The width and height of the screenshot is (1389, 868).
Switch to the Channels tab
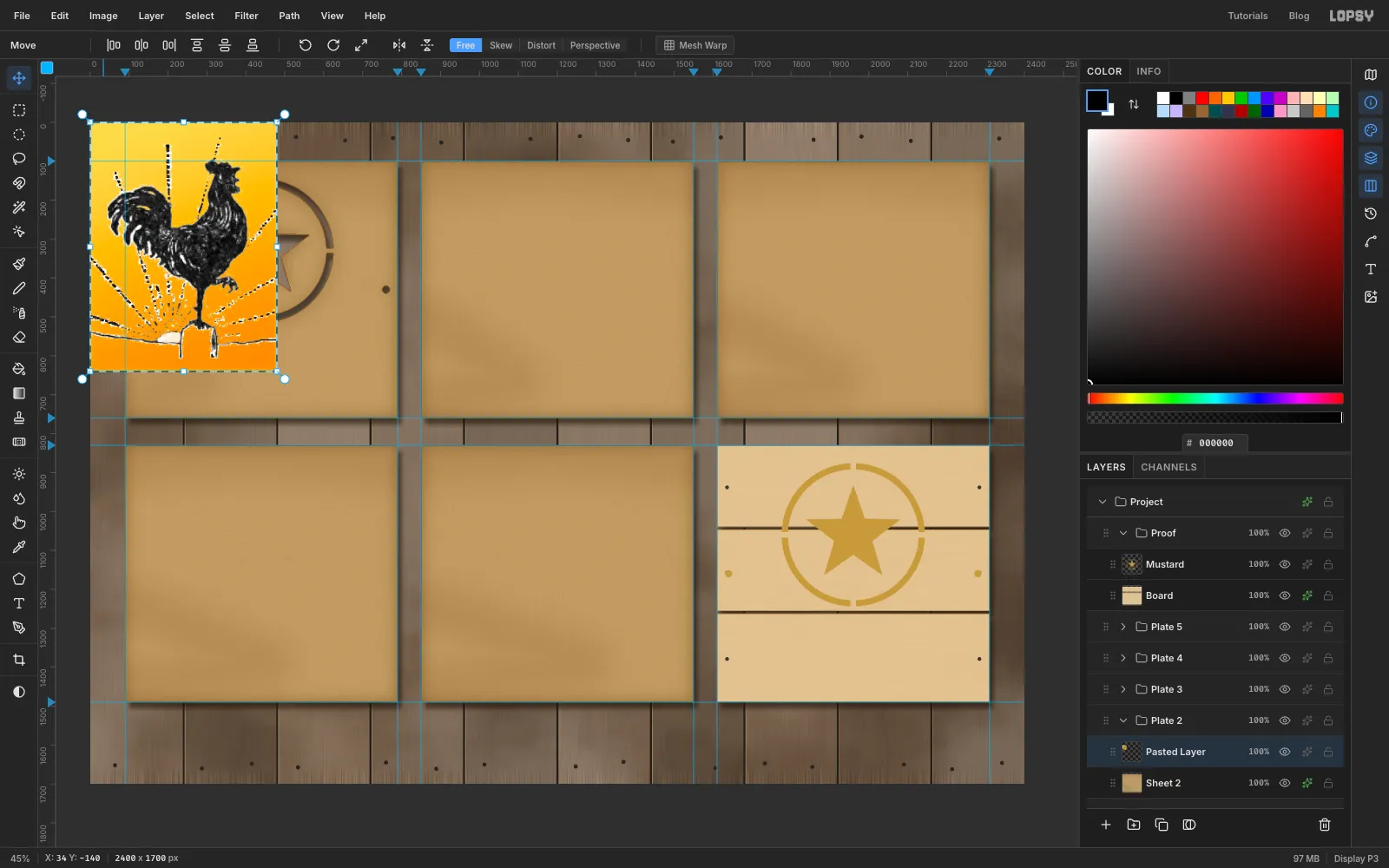(x=1168, y=467)
